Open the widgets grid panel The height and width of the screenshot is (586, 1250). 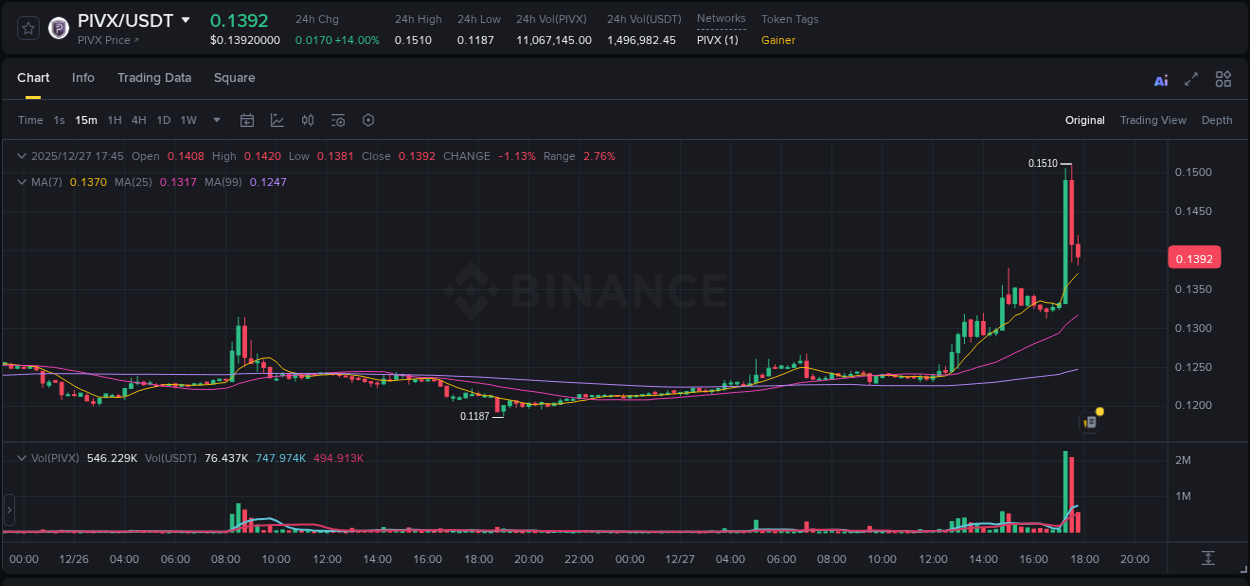click(1223, 78)
